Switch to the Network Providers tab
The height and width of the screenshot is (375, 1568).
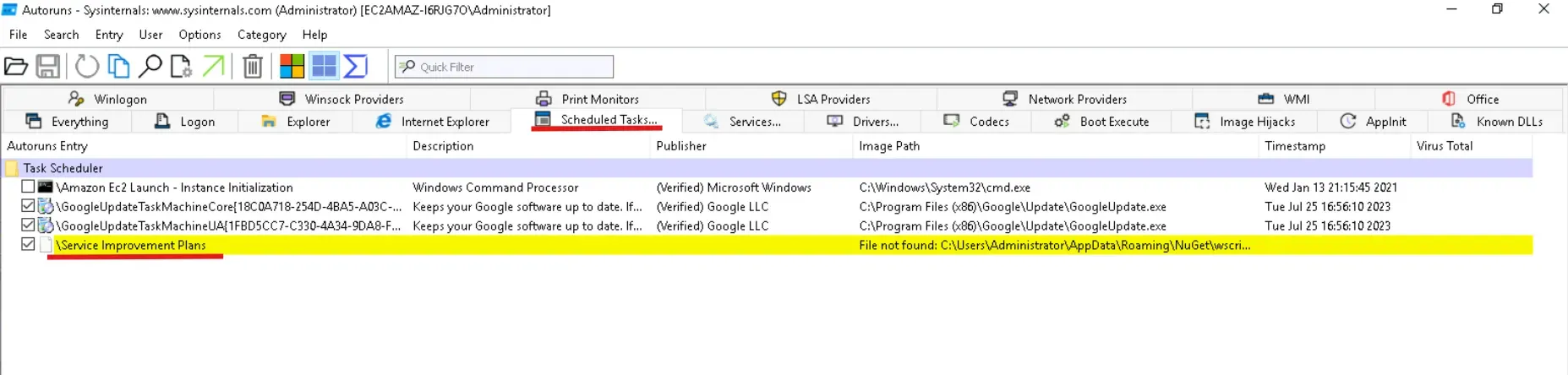[x=1064, y=99]
